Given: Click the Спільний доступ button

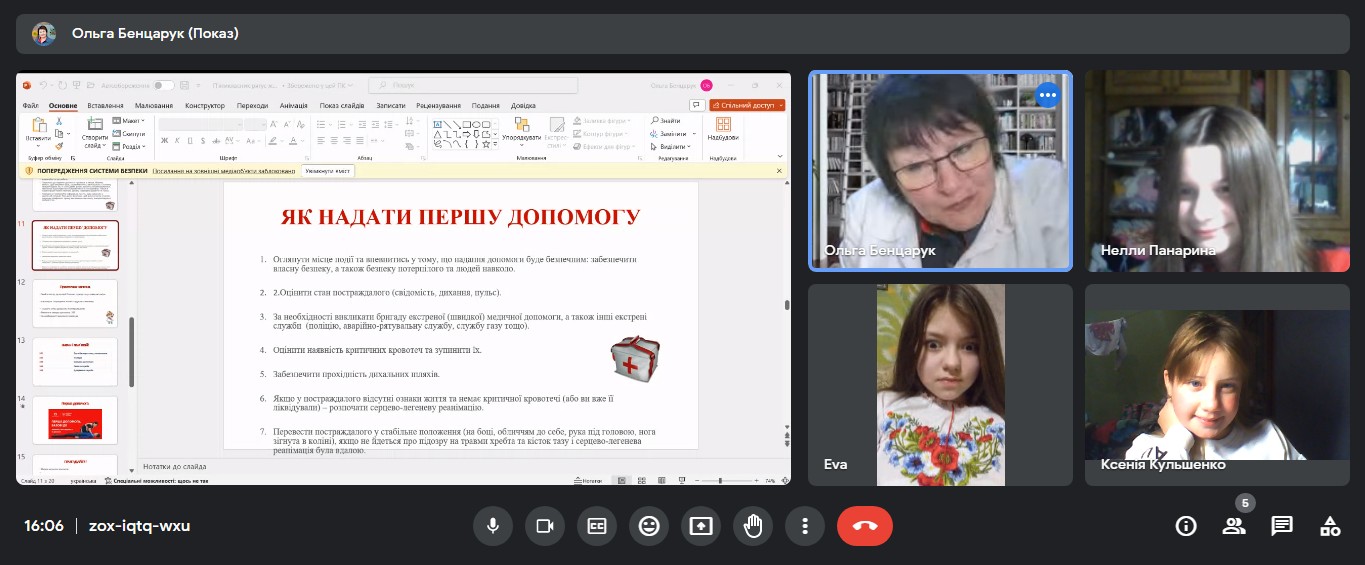Looking at the screenshot, I should point(748,105).
